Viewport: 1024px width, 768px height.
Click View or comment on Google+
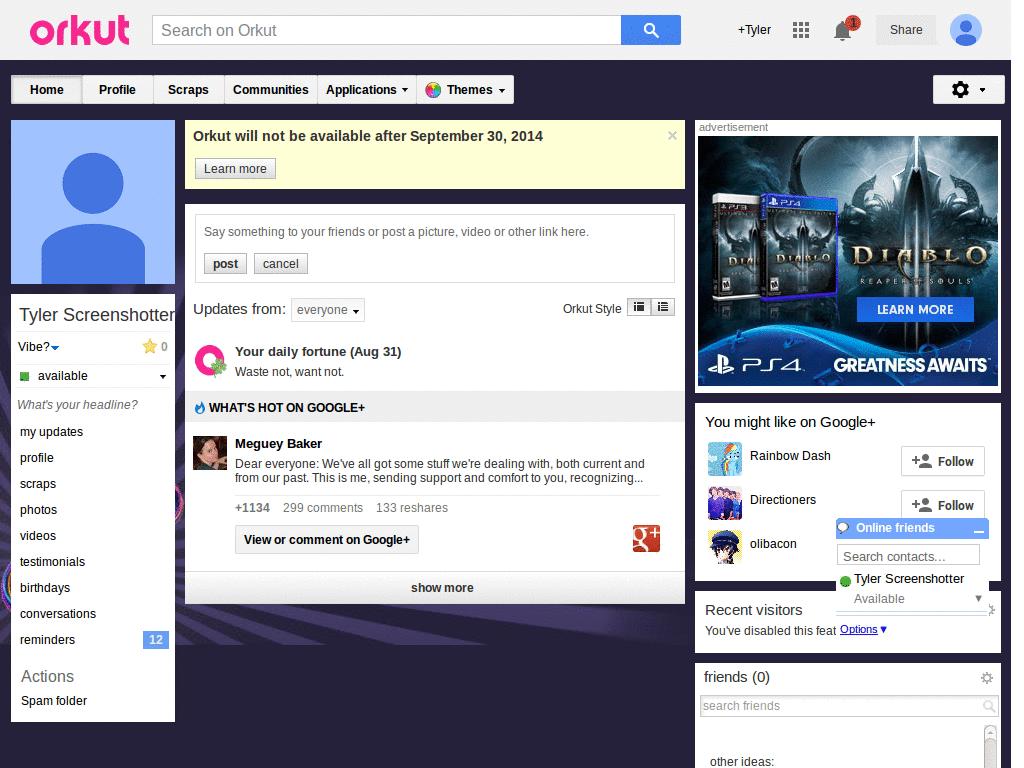pos(327,539)
